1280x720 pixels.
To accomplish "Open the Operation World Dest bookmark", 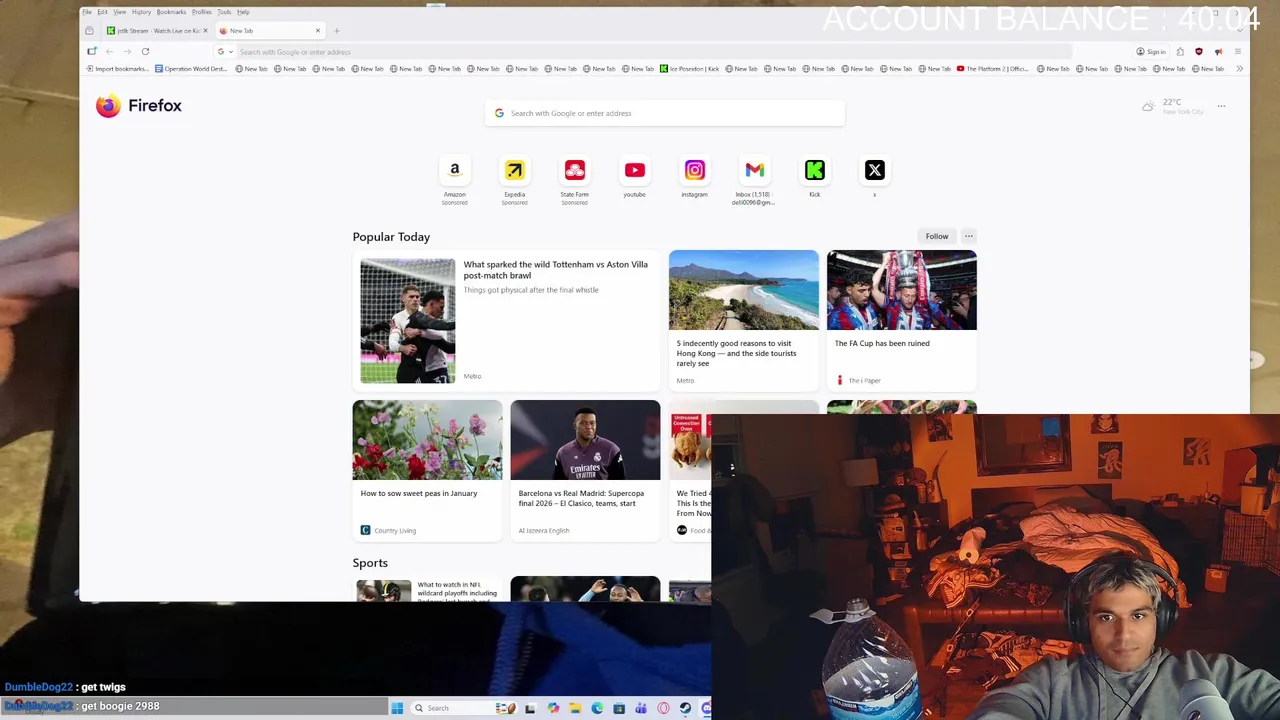I will pyautogui.click(x=191, y=69).
